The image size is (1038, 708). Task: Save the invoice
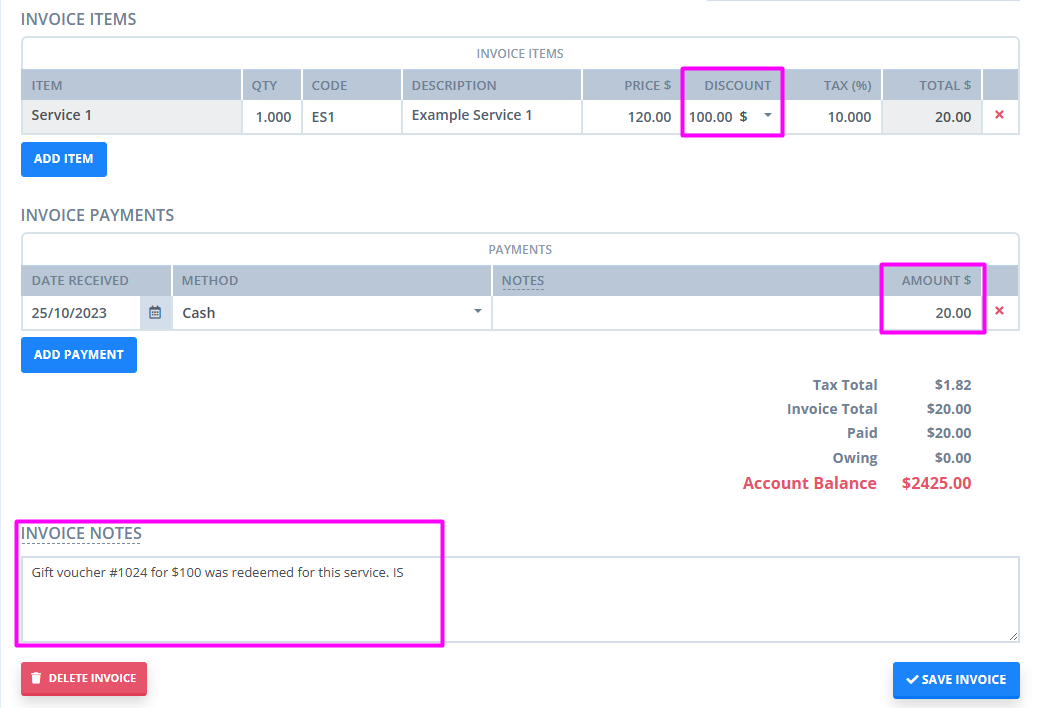(956, 680)
